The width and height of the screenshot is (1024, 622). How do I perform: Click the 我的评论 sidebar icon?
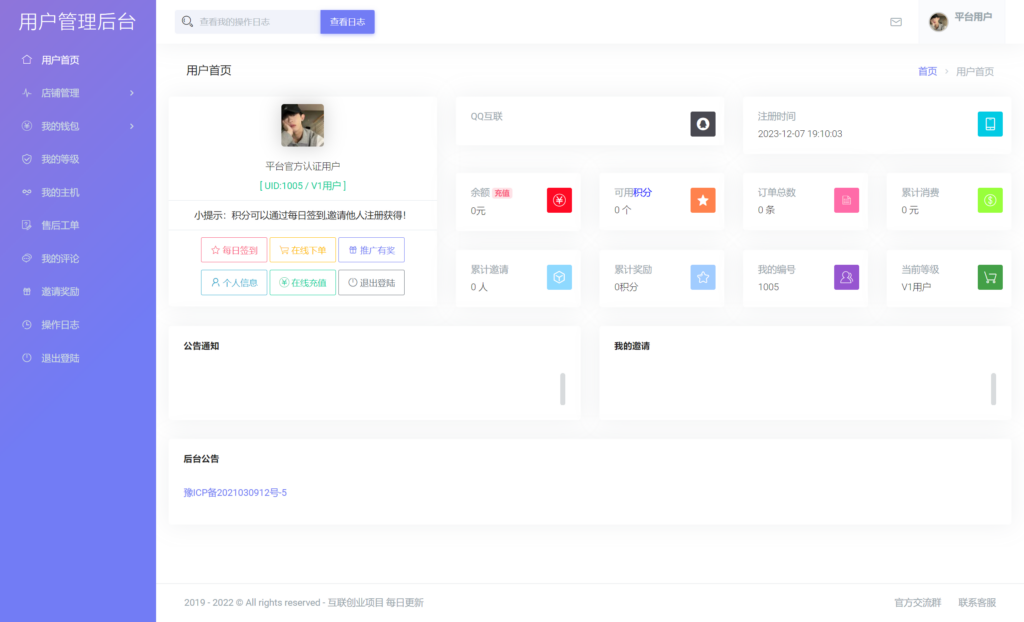[x=27, y=258]
